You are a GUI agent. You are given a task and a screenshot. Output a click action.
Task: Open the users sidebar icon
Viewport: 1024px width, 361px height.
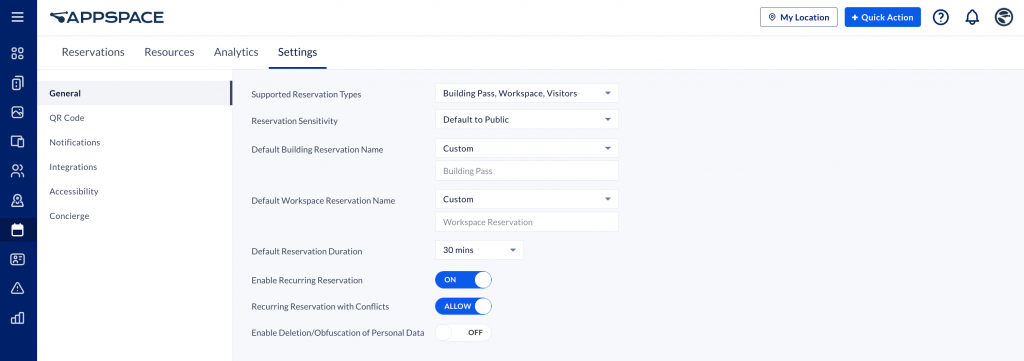[18, 171]
